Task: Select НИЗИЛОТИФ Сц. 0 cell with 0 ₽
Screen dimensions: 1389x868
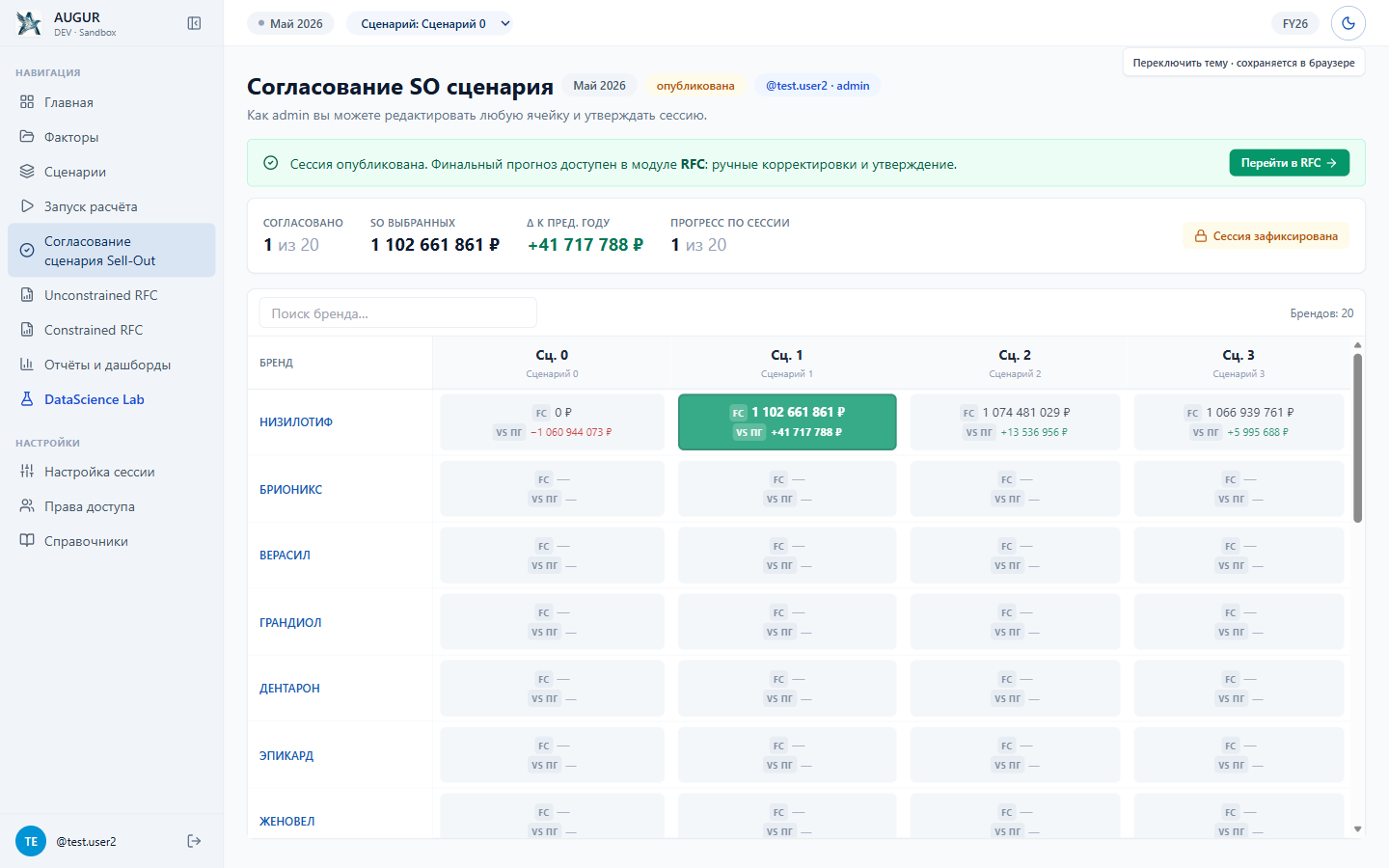Action: coord(553,421)
